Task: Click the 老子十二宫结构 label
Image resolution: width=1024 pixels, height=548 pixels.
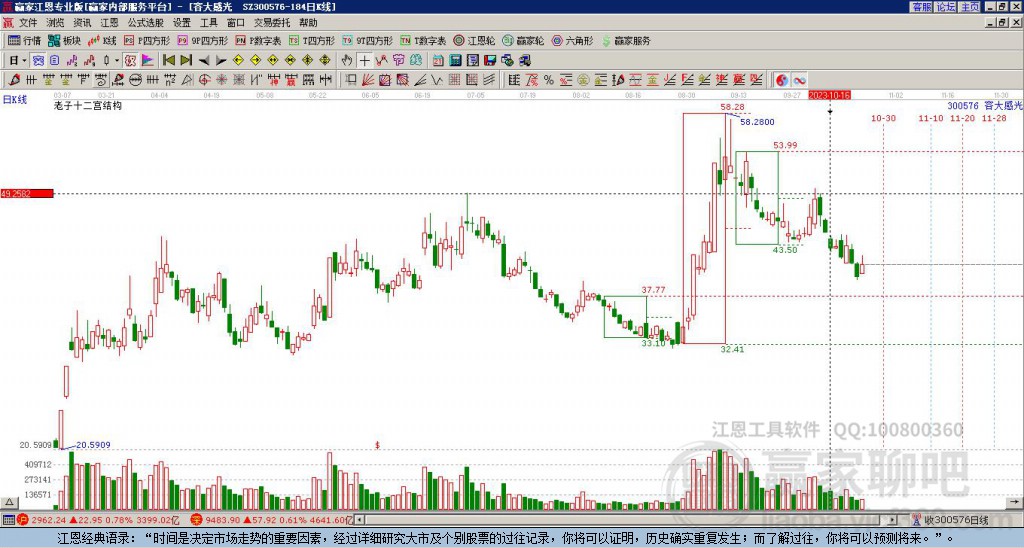Action: (x=88, y=105)
